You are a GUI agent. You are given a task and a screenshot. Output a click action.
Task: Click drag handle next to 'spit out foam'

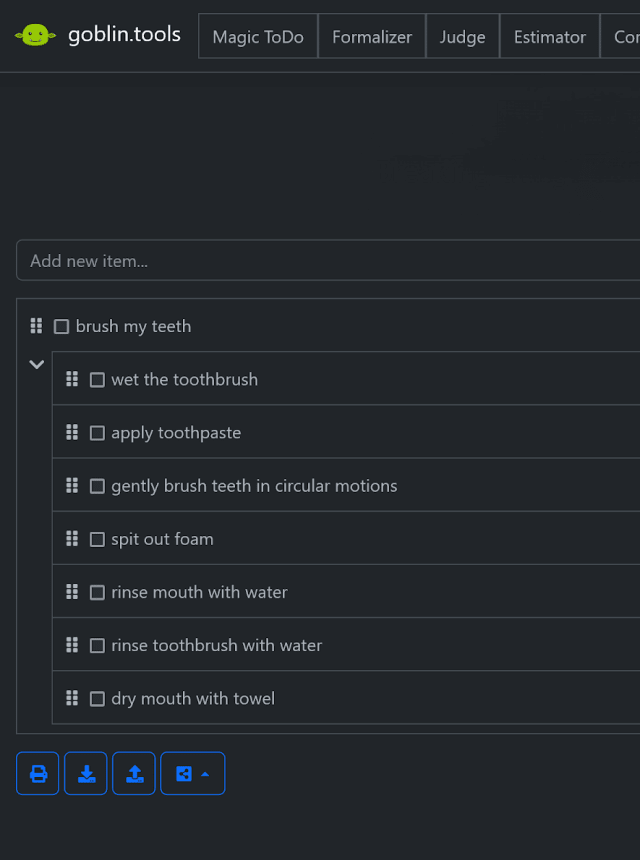pos(72,539)
